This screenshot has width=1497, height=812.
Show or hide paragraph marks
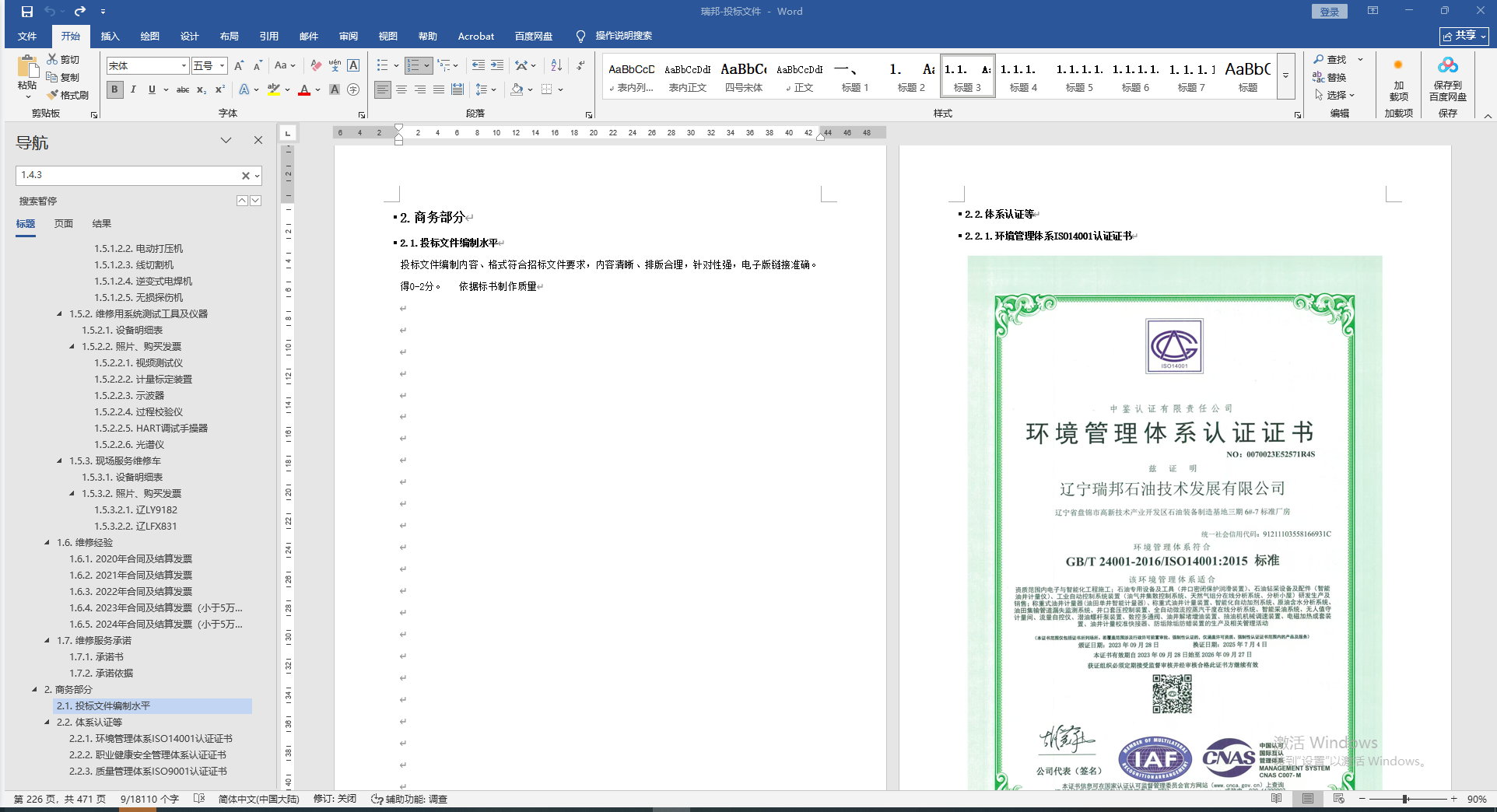pyautogui.click(x=580, y=65)
